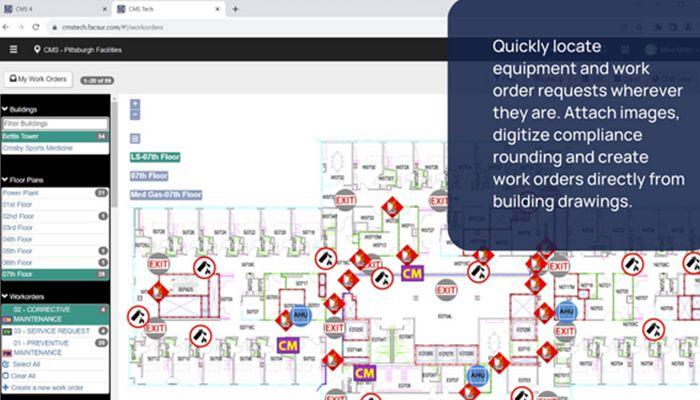Click the topmost CM marker on the plan
This screenshot has width=700, height=400.
click(x=412, y=273)
